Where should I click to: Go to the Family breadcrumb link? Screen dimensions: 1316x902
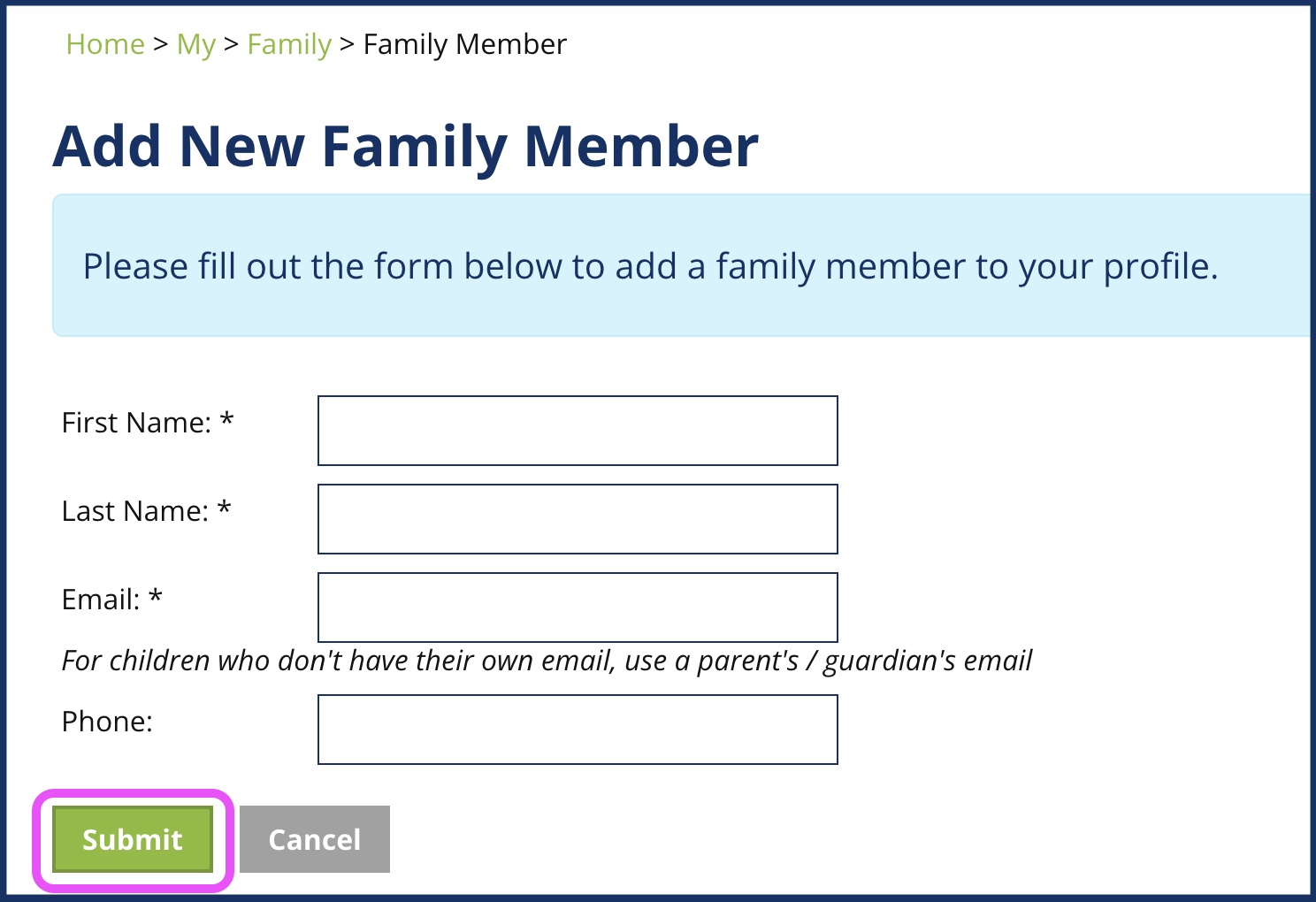click(289, 44)
